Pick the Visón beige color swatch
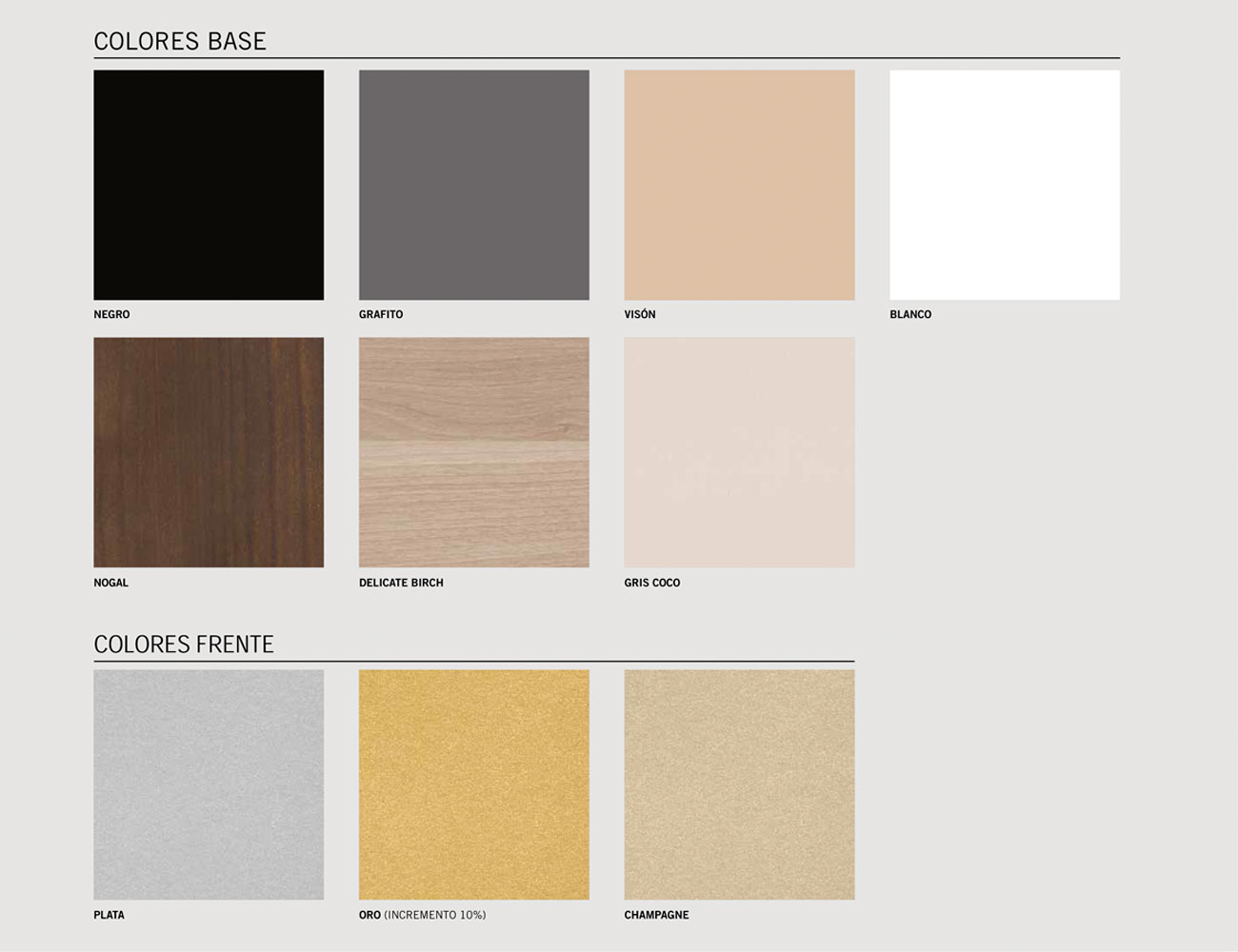1238x952 pixels. click(x=739, y=185)
